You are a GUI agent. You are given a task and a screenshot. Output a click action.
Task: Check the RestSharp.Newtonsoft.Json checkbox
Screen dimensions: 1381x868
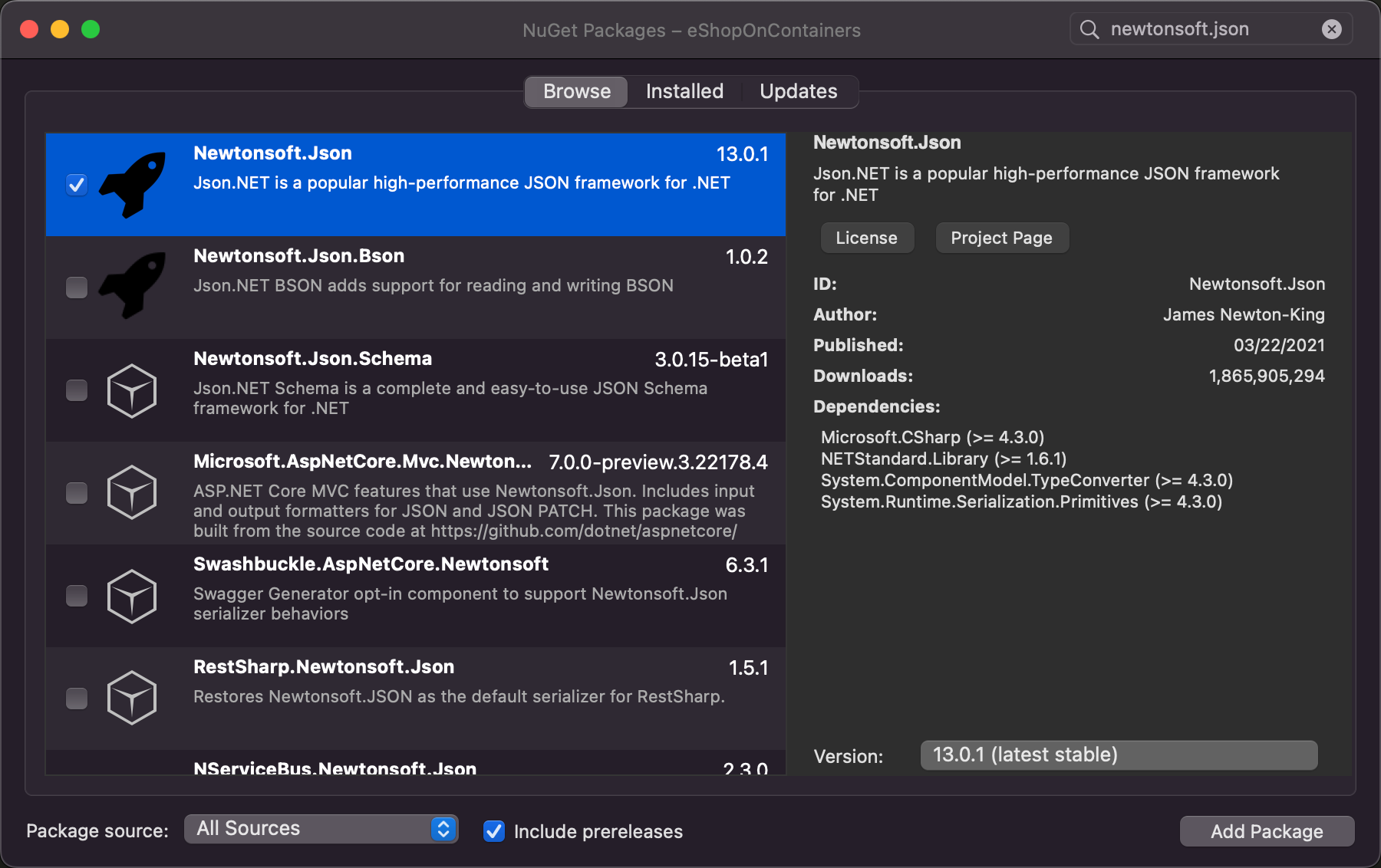[77, 699]
